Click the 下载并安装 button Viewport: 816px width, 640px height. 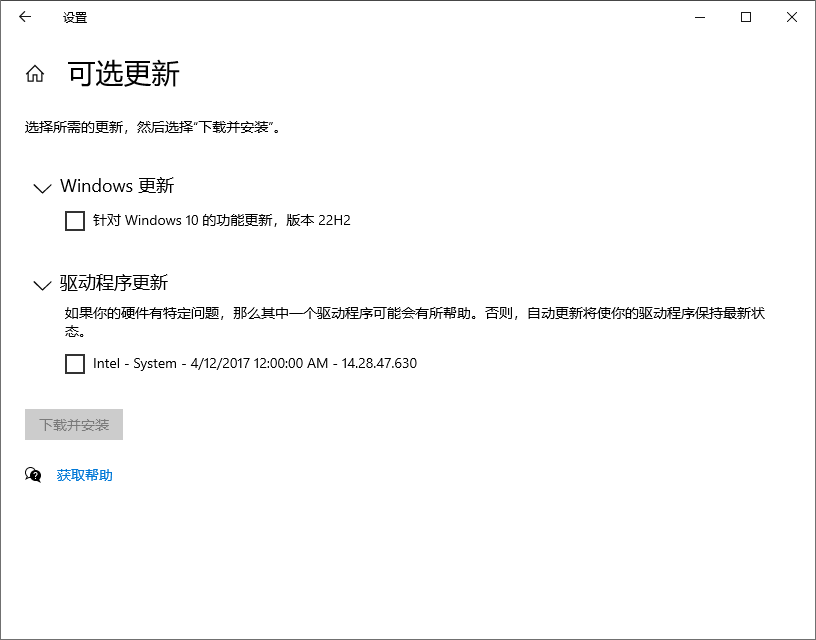click(73, 424)
